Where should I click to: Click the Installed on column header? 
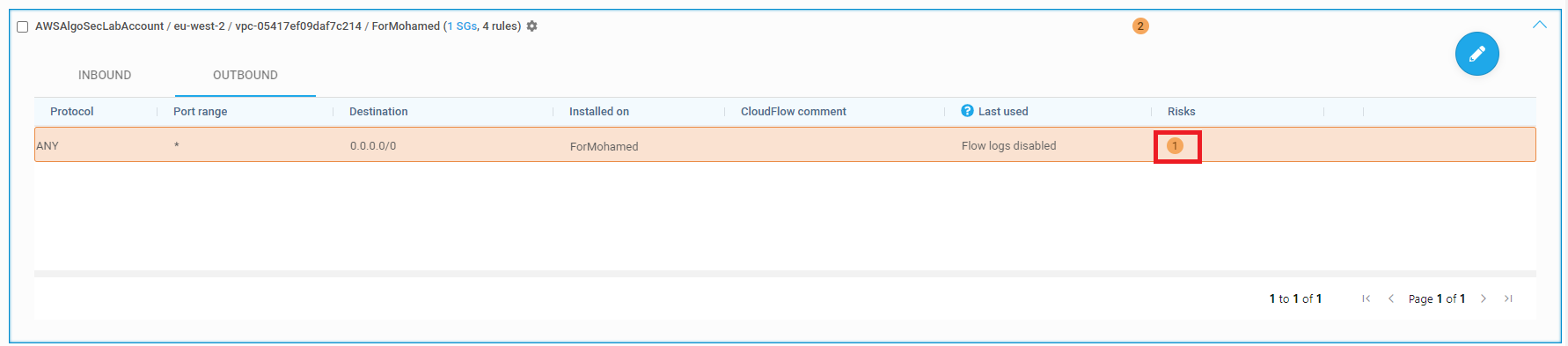tap(599, 112)
